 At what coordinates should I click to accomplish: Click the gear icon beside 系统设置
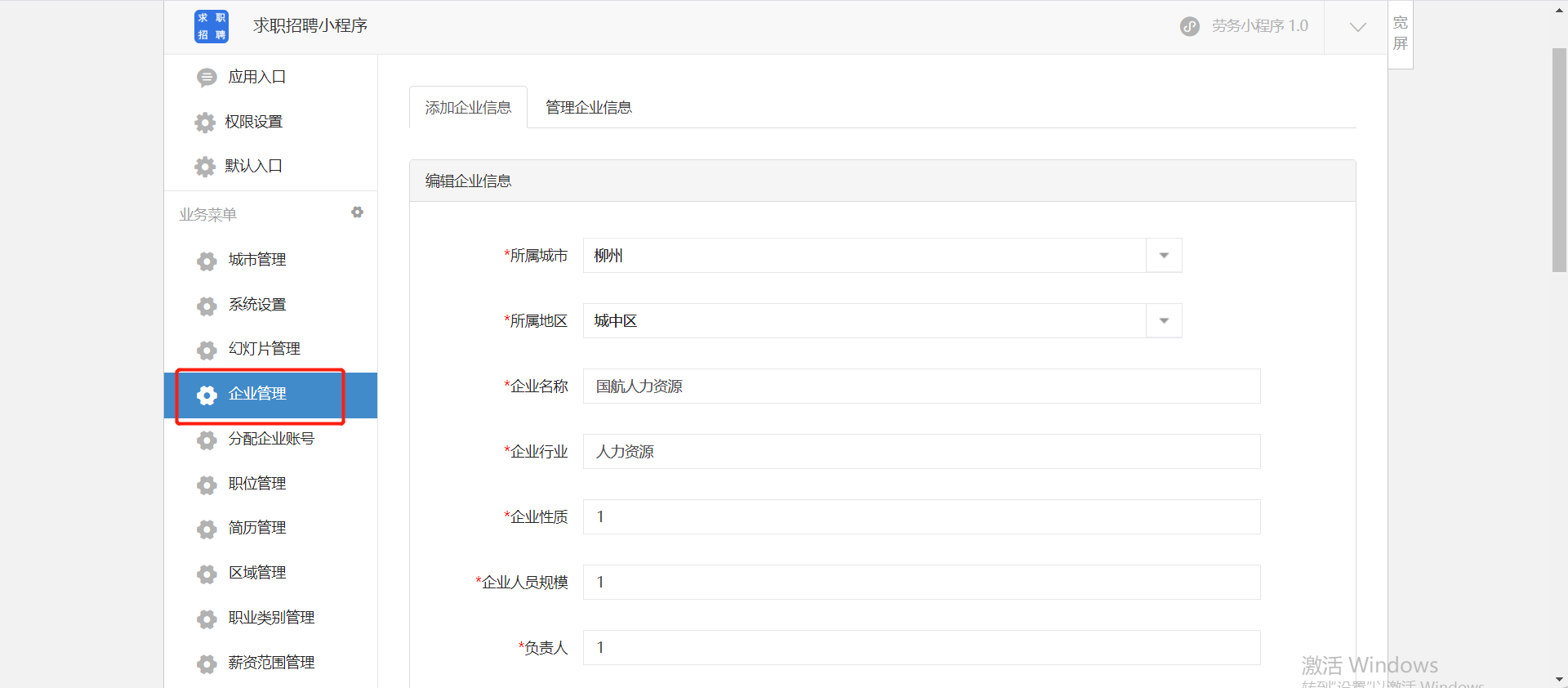point(207,306)
